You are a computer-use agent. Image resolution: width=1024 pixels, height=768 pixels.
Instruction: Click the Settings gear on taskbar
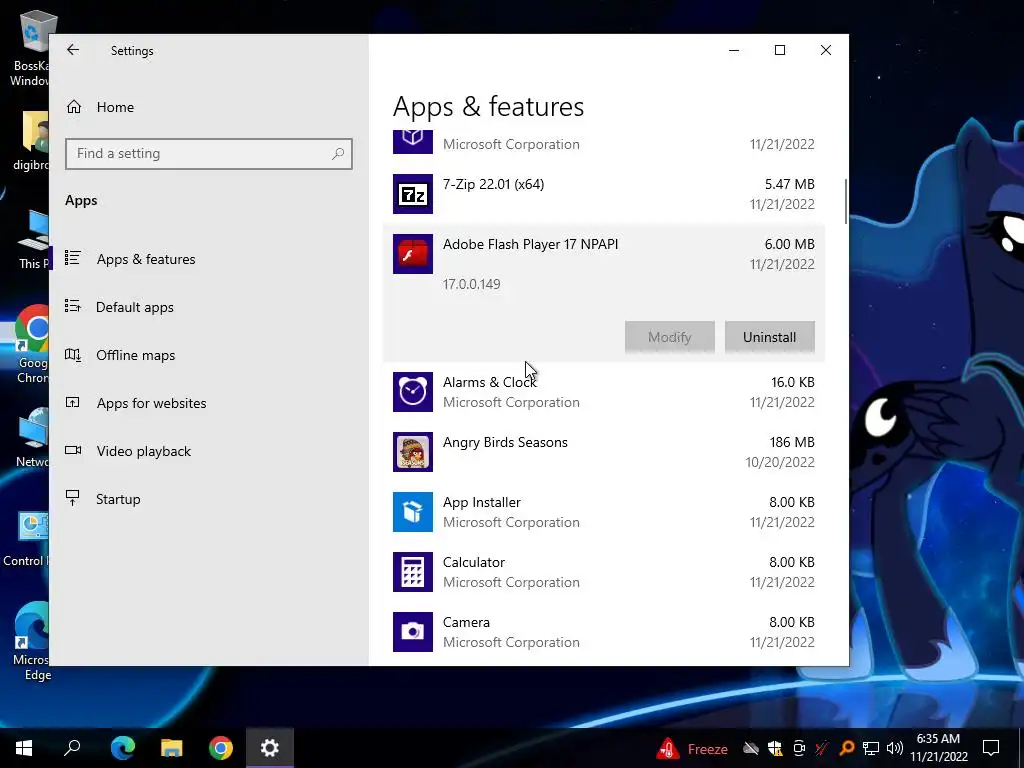270,748
